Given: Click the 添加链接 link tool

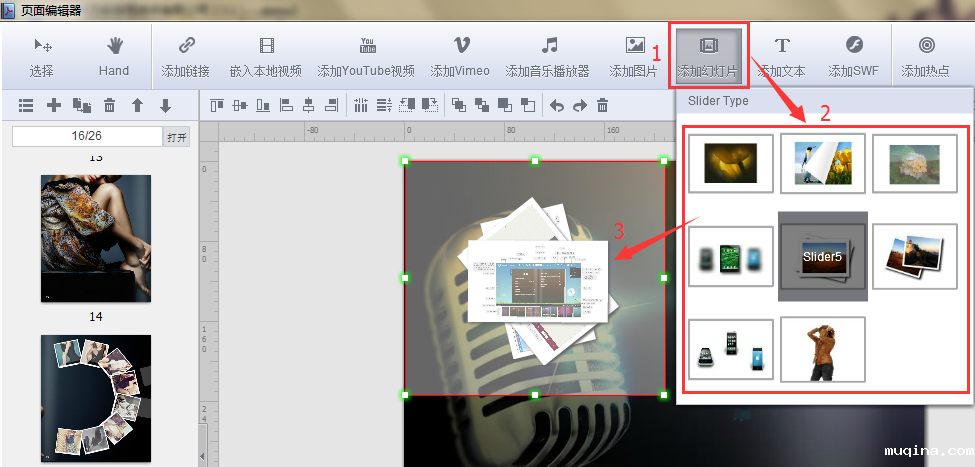Looking at the screenshot, I should [185, 56].
